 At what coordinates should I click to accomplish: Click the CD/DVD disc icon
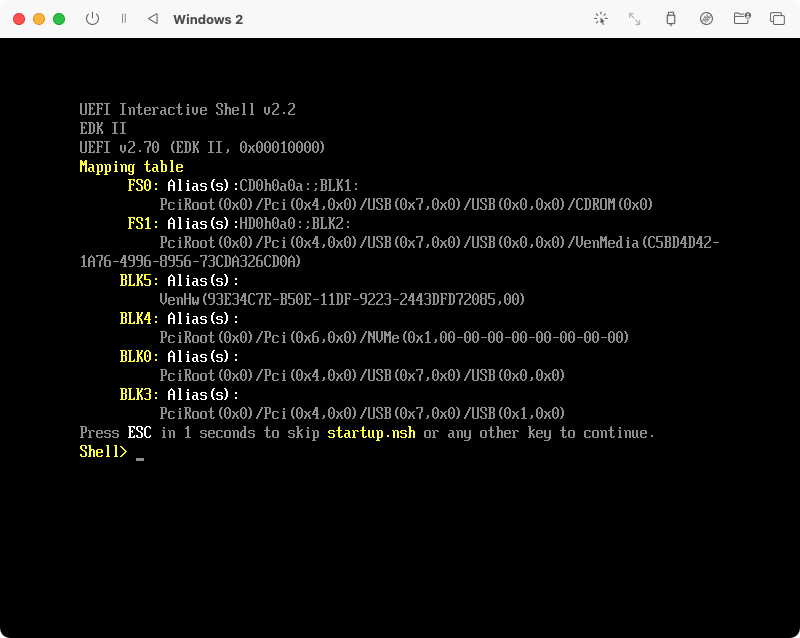point(705,18)
